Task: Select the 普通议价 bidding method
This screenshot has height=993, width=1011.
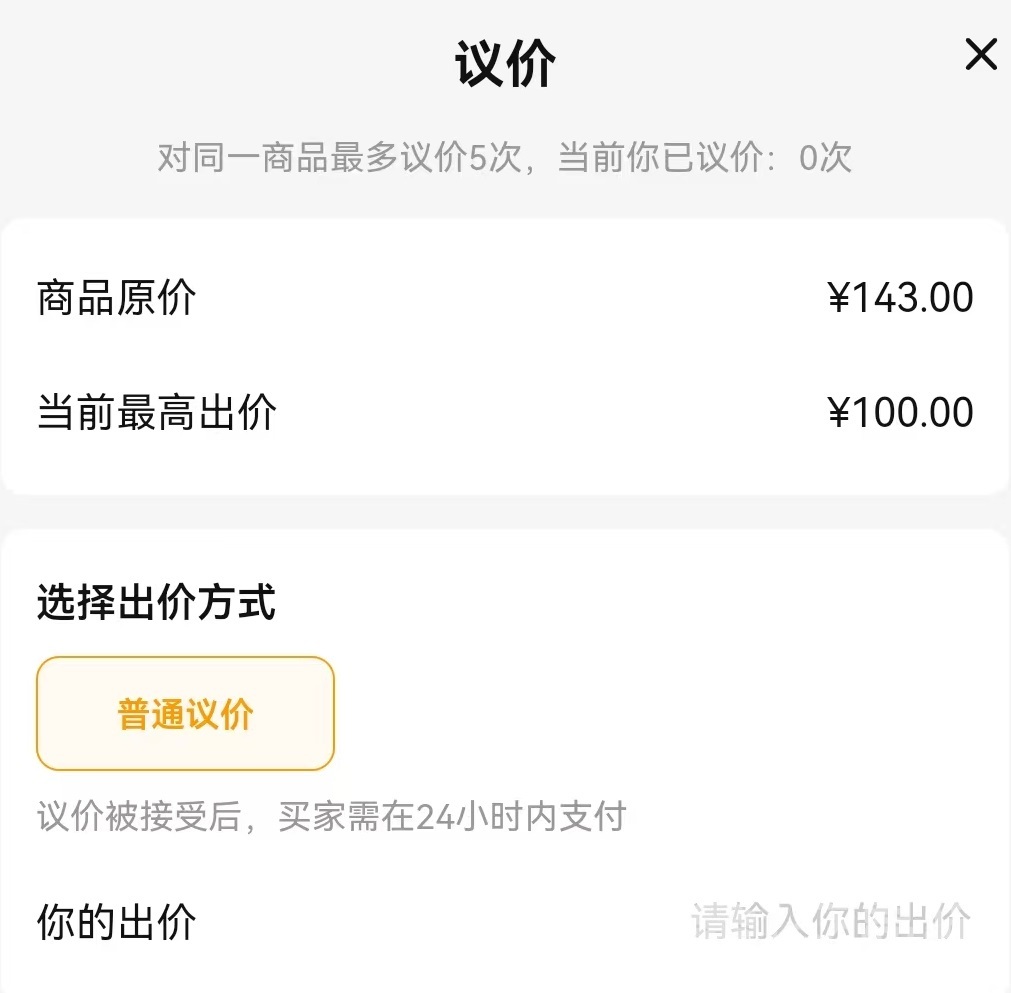Action: (185, 714)
